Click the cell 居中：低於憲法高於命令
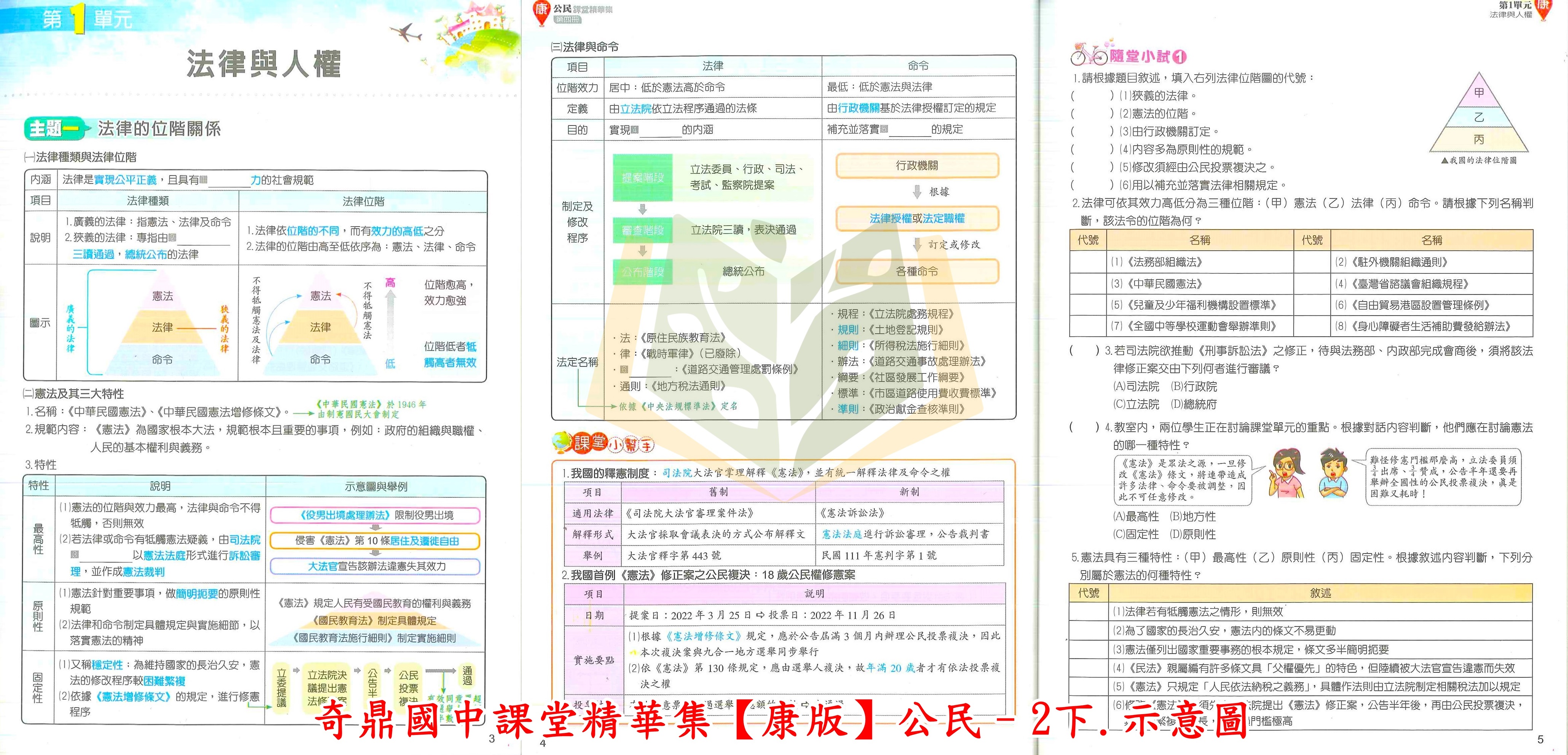Viewport: 1568px width, 755px height. pos(713,87)
